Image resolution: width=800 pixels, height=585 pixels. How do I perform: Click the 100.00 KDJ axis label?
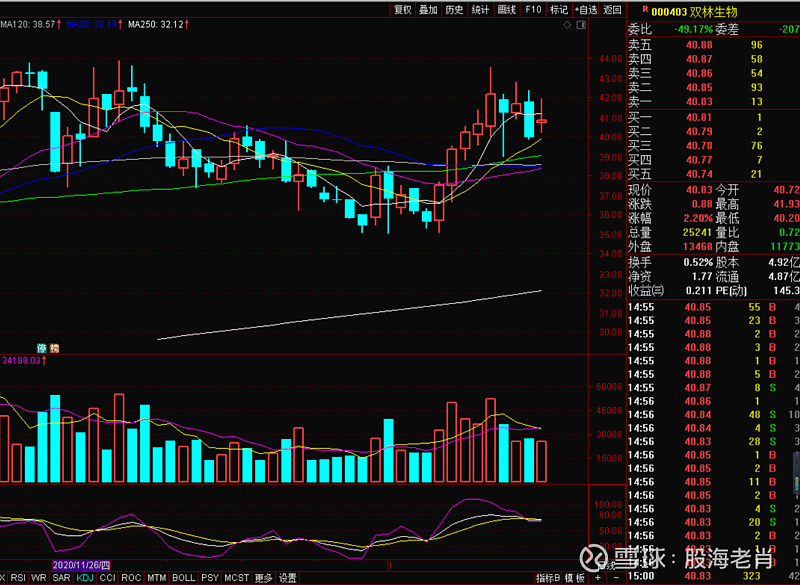coord(608,504)
